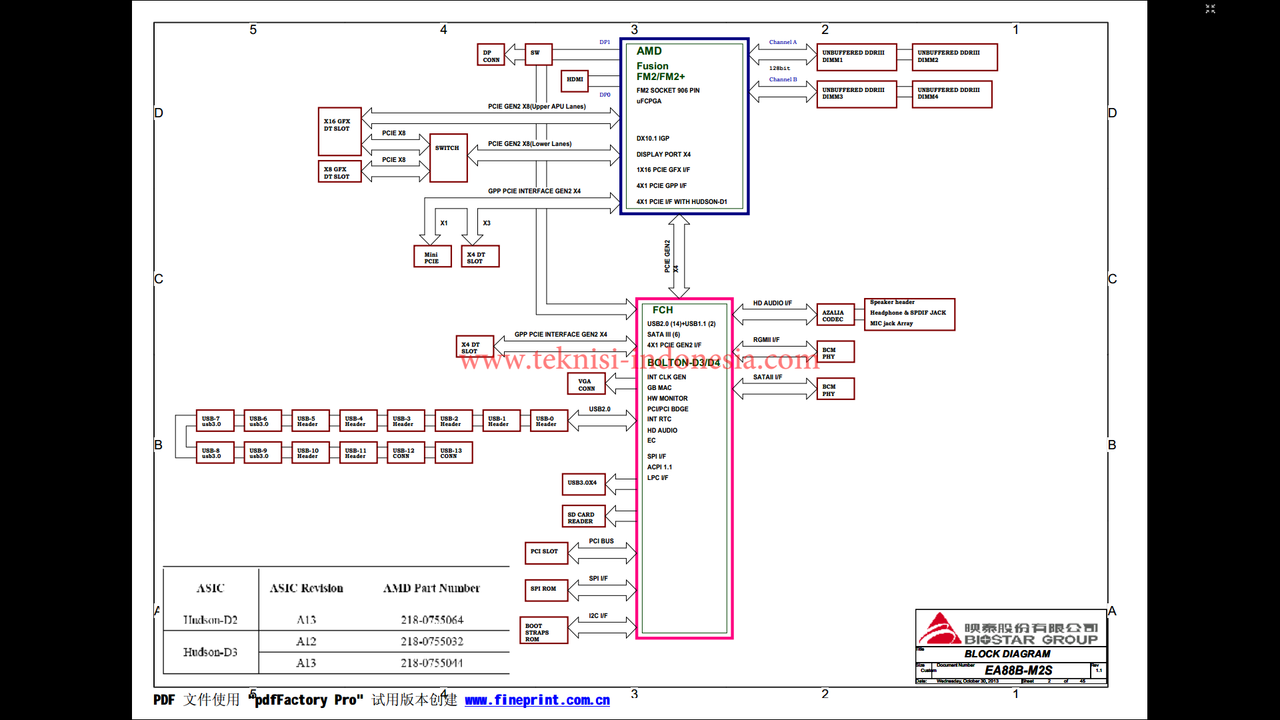Select the Speaker header jack box

(910, 313)
